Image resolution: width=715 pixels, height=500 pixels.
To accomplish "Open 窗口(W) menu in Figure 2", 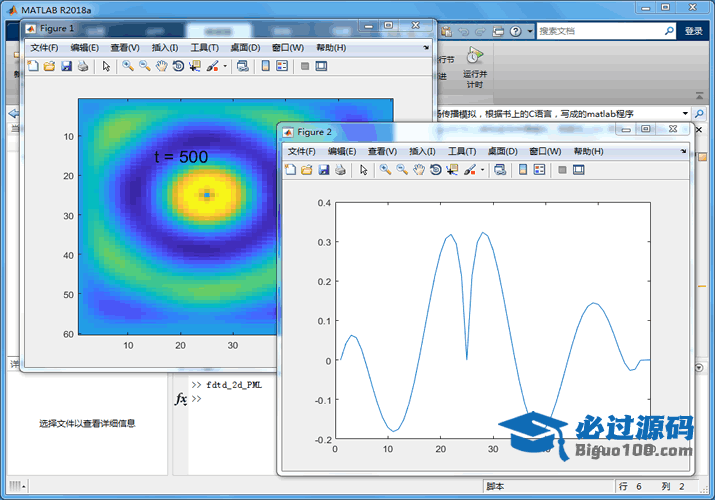I will tap(545, 151).
